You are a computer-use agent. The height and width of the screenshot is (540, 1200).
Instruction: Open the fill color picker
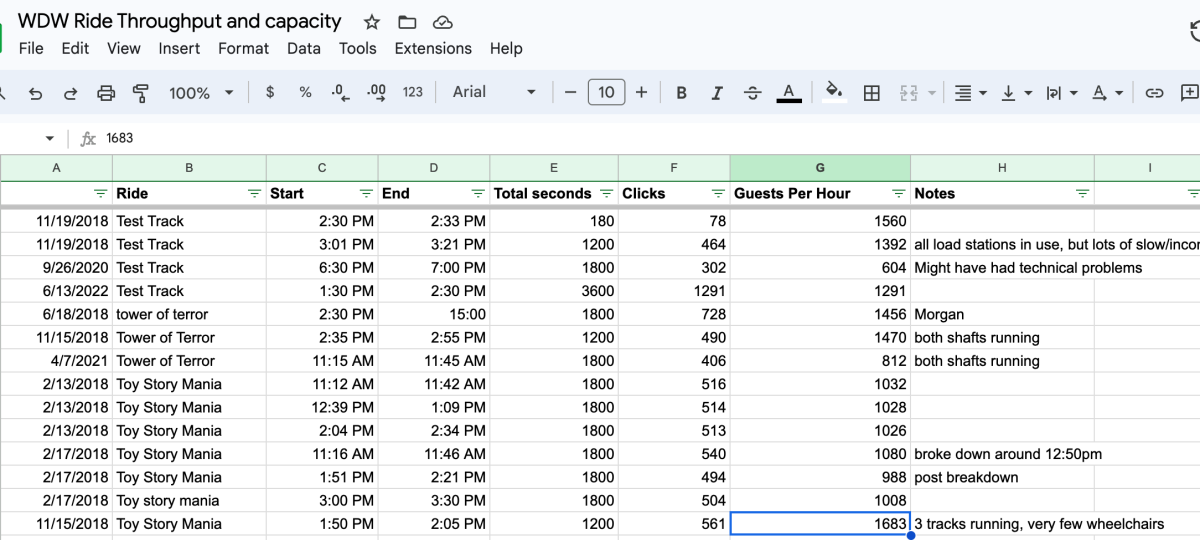pyautogui.click(x=832, y=92)
